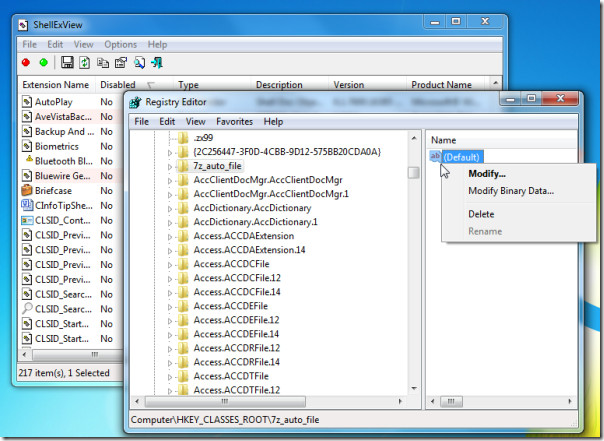Click the registry tree scroll-down arrow
Viewport: 604px width, 441px height.
(x=414, y=388)
